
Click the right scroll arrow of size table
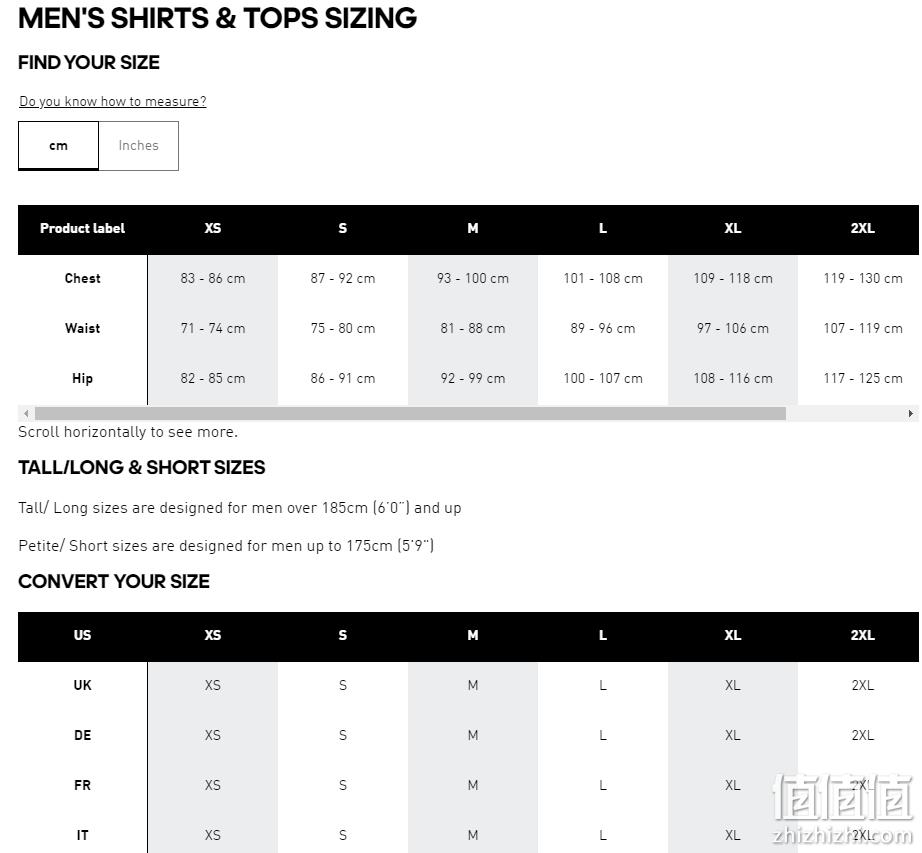(910, 414)
